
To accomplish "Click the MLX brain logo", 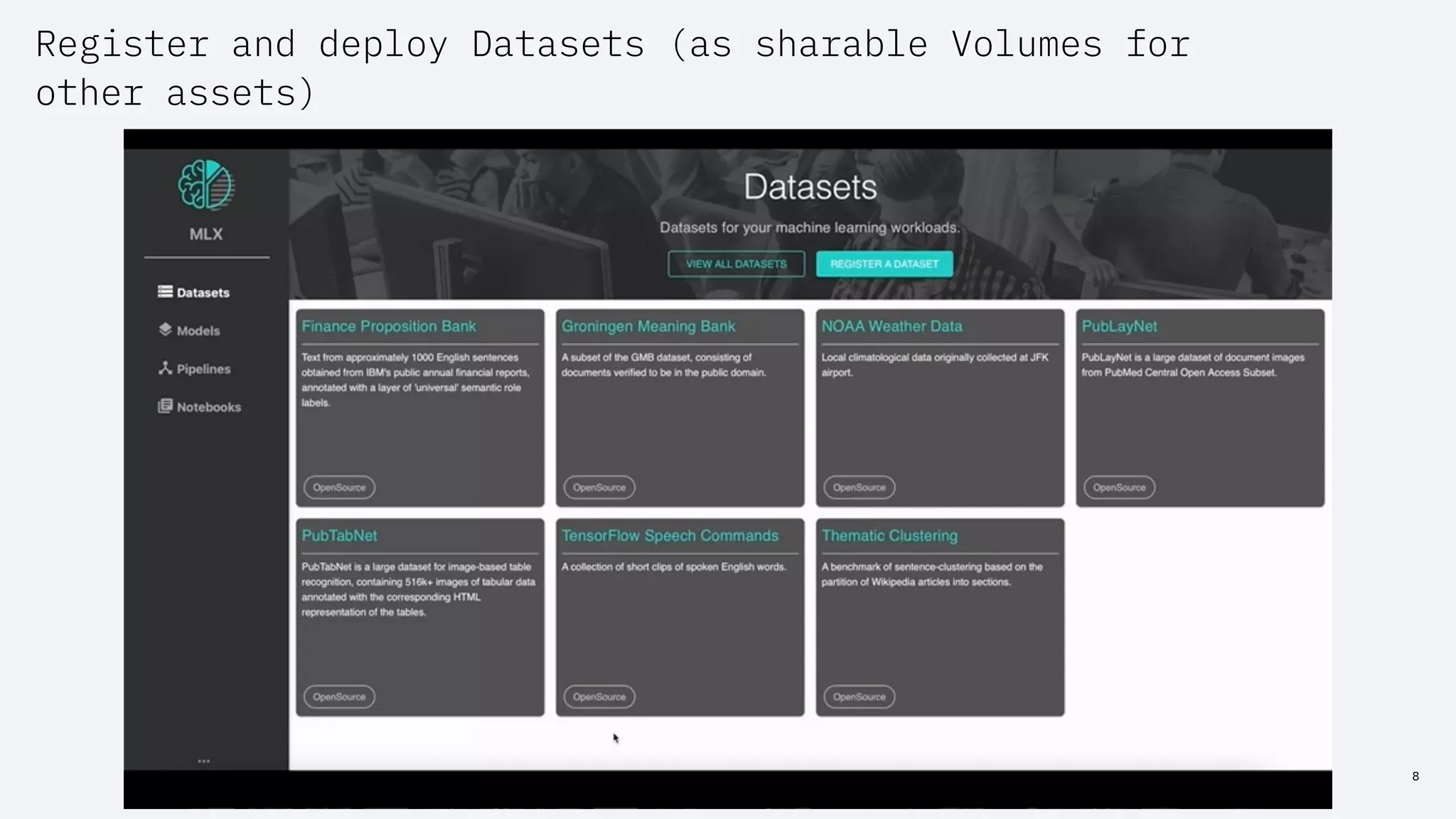I will point(206,185).
